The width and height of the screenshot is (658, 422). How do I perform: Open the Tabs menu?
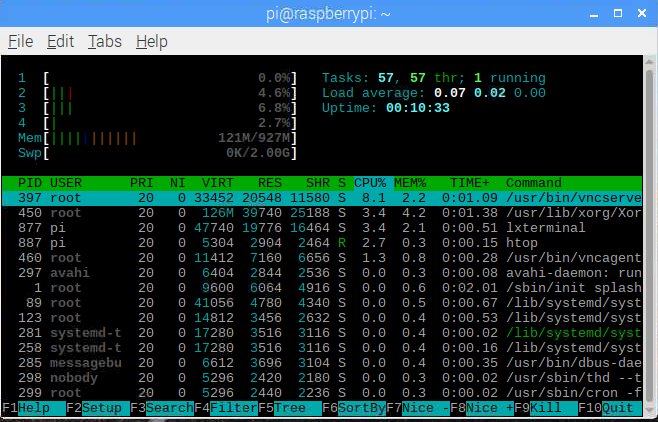point(105,42)
